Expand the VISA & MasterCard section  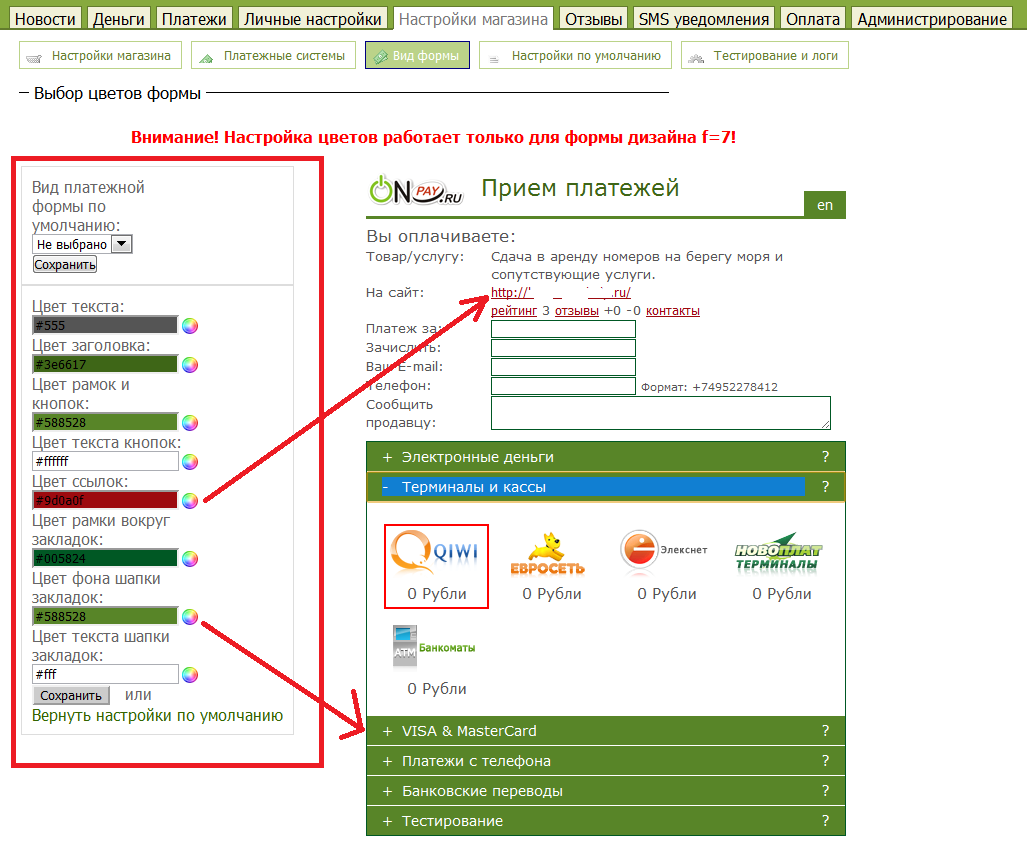(469, 731)
